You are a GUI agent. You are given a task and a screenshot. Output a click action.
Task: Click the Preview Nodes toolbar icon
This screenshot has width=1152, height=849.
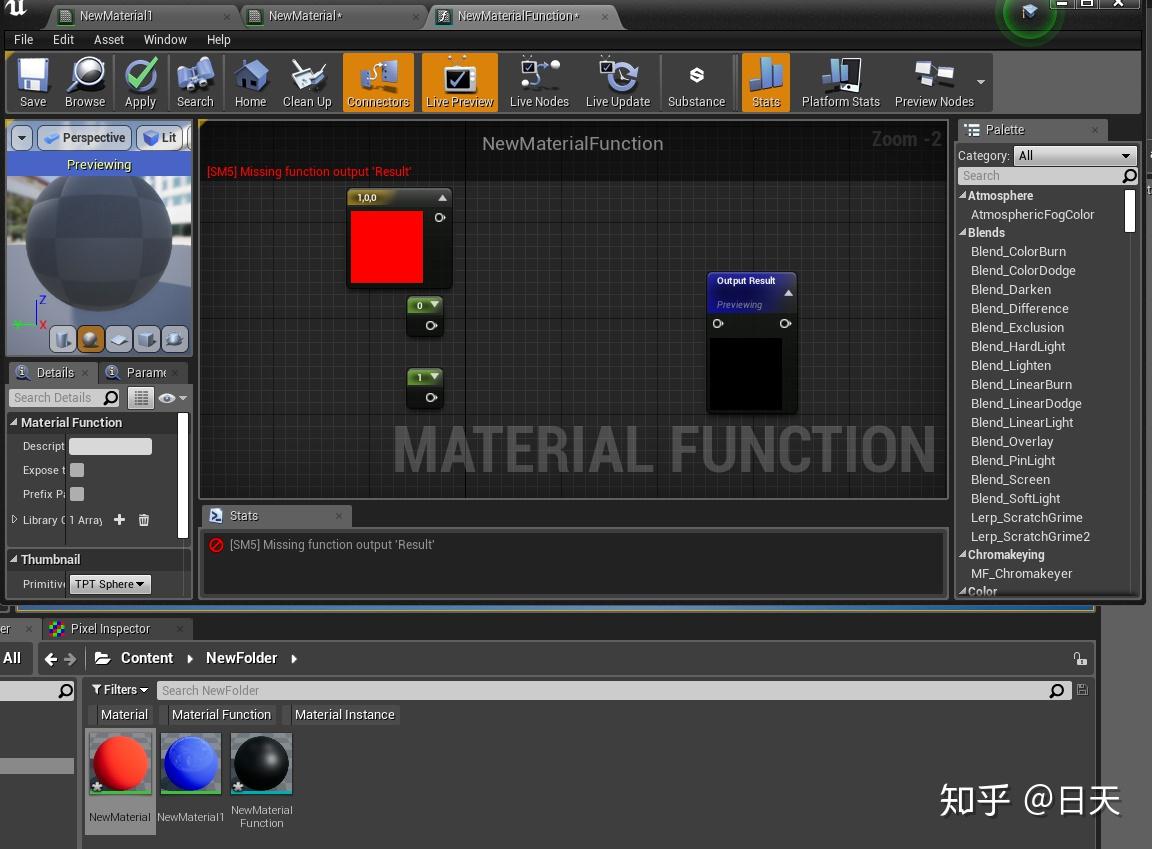tap(933, 82)
